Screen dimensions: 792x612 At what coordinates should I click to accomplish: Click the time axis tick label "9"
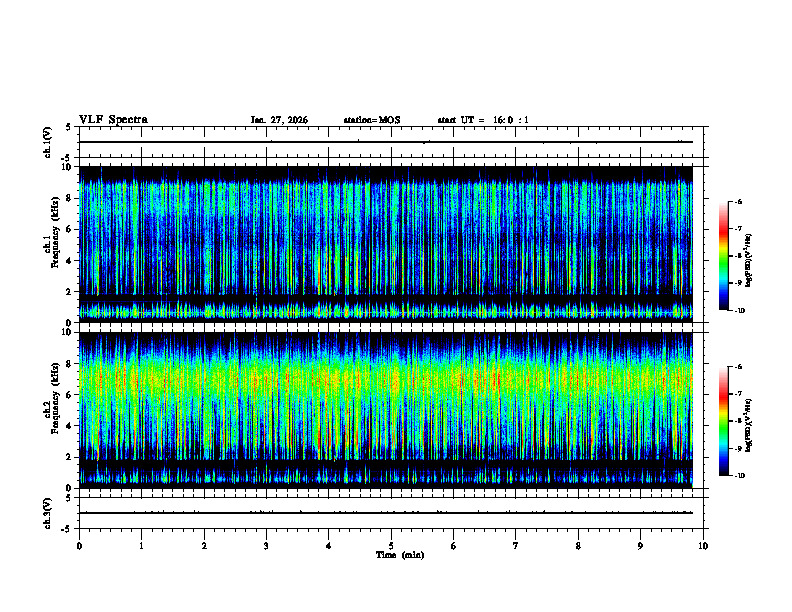click(640, 546)
